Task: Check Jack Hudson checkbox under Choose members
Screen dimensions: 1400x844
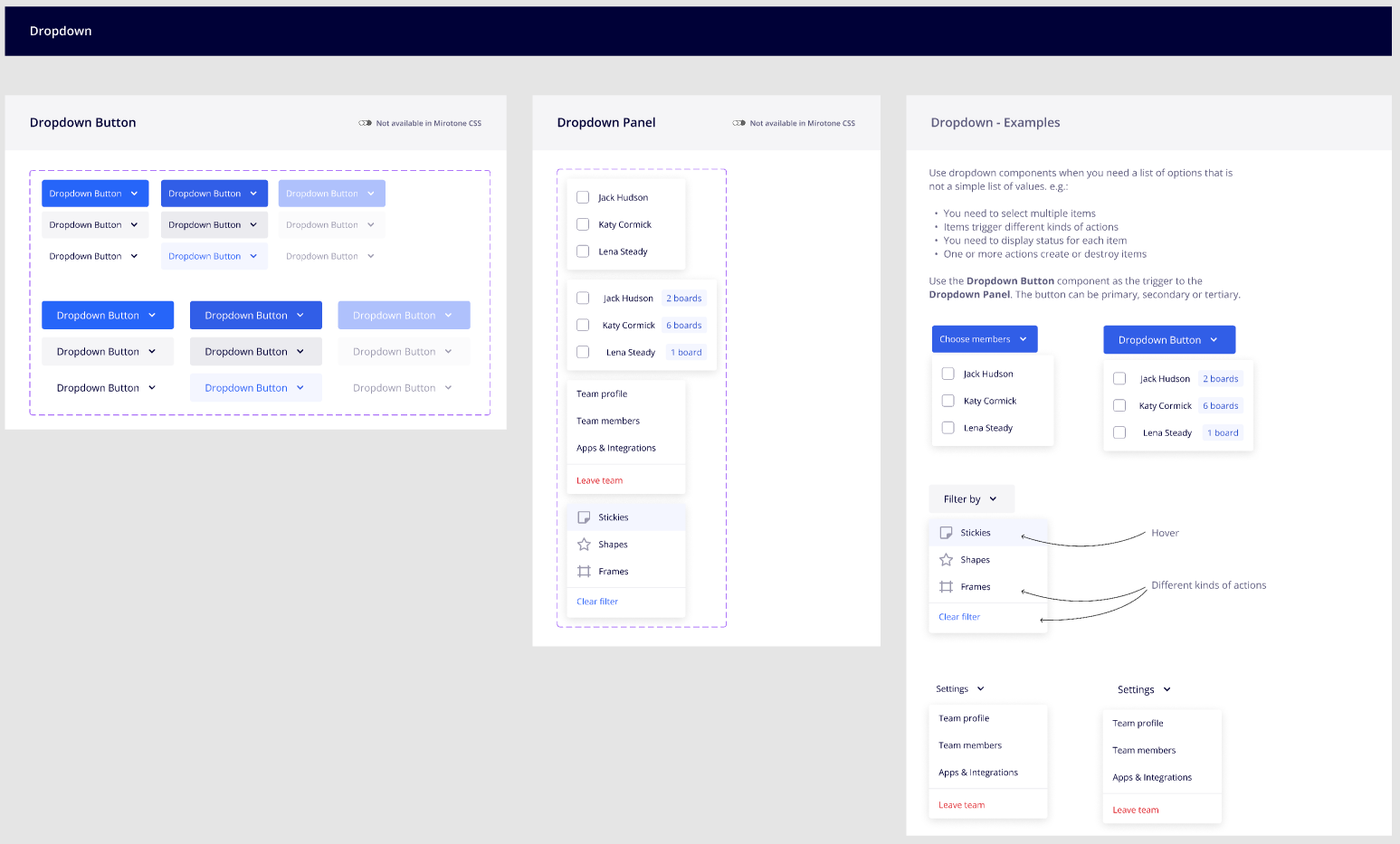Action: (x=948, y=374)
